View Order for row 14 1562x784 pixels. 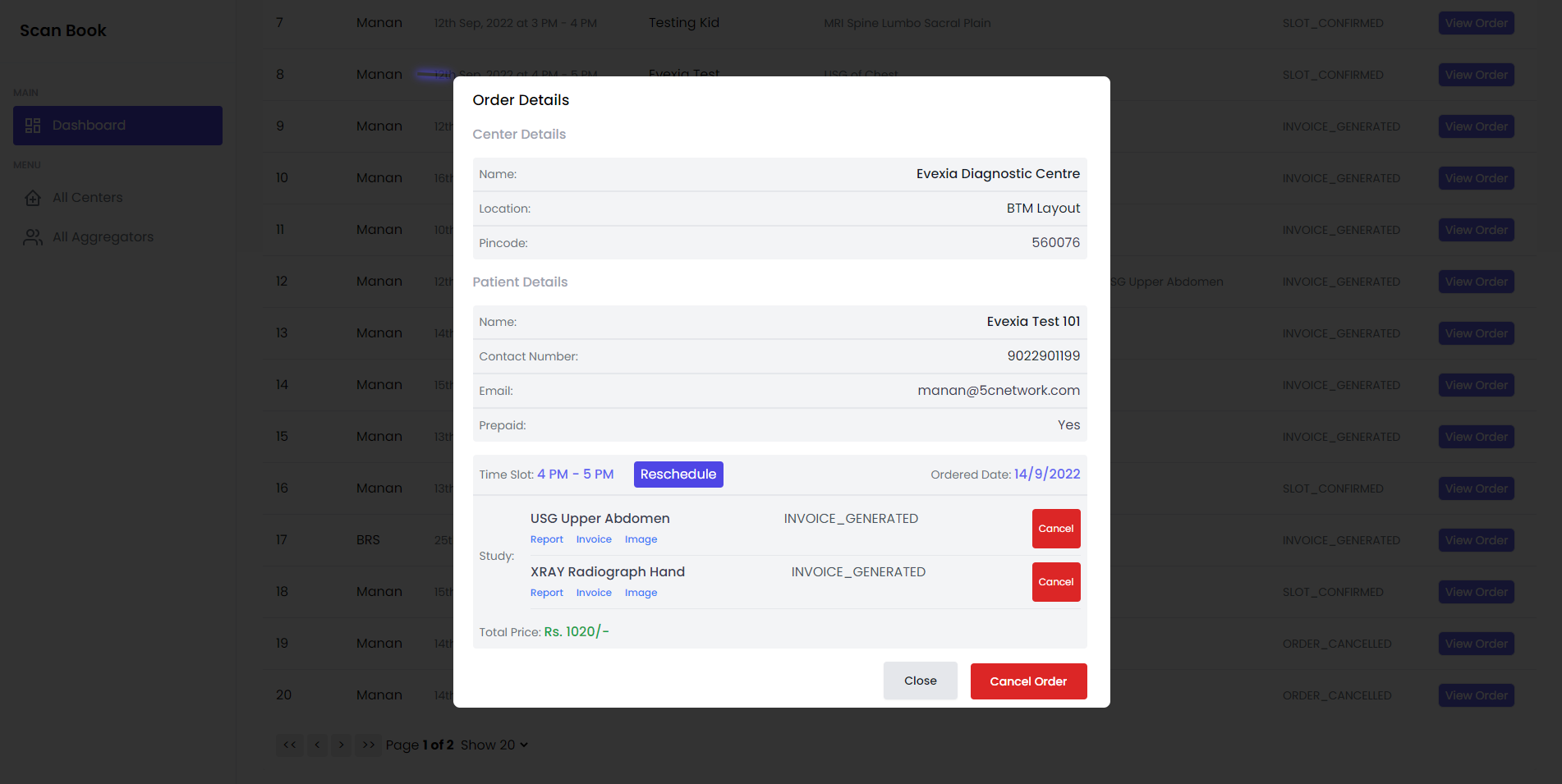coord(1477,385)
